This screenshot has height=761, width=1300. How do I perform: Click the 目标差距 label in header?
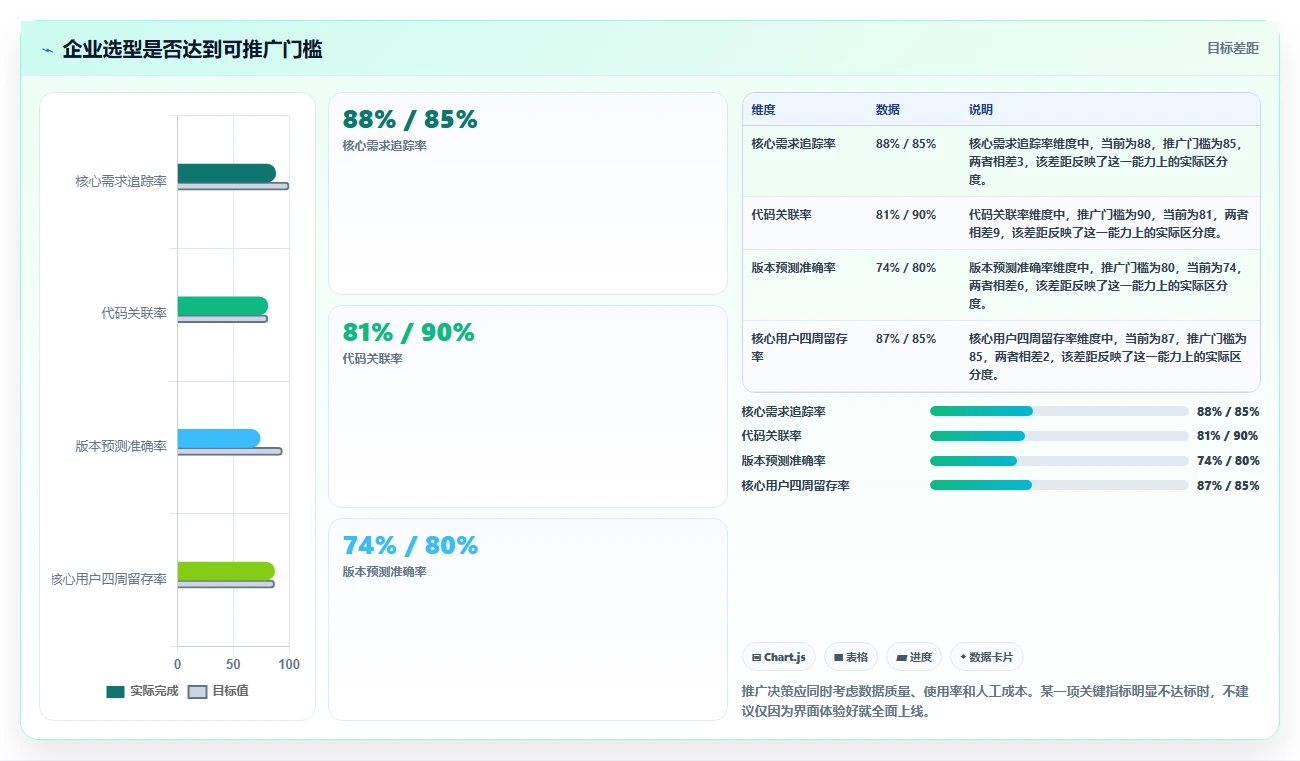pyautogui.click(x=1232, y=48)
